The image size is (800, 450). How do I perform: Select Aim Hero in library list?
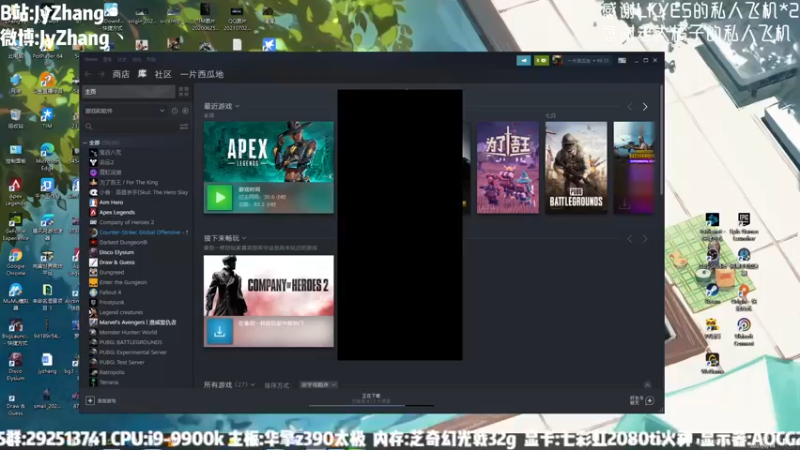point(111,202)
